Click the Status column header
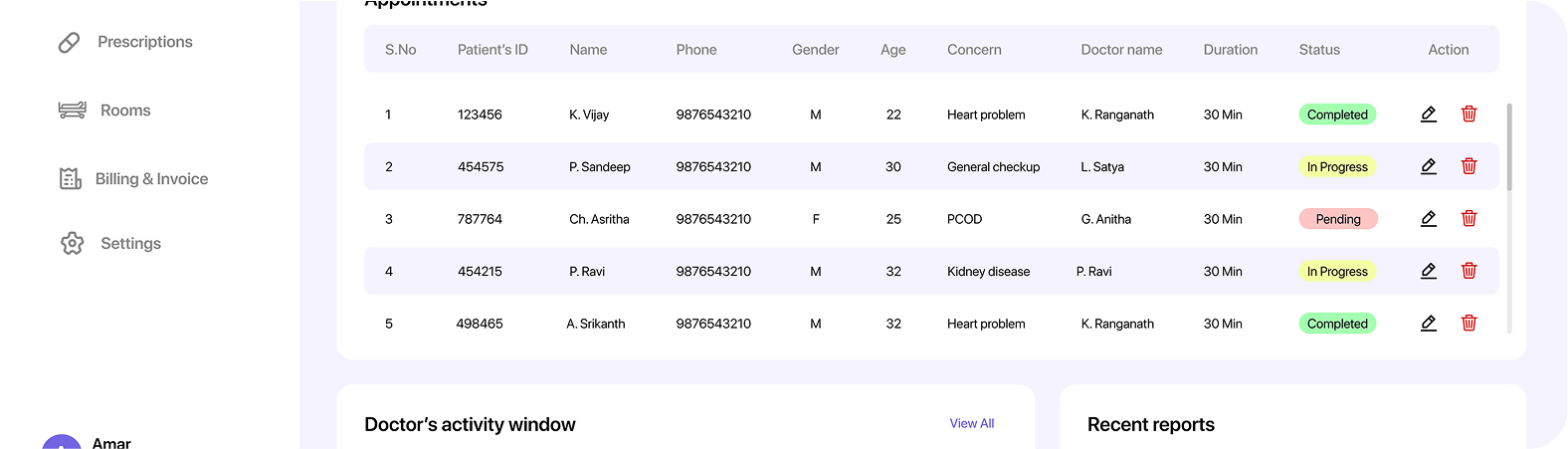Screen dimensions: 1568x449 [x=1319, y=50]
